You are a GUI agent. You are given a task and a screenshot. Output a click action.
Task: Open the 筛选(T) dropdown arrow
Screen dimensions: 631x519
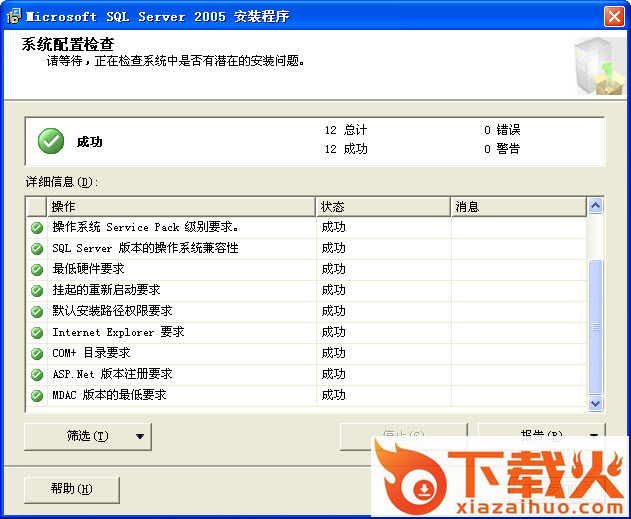[x=140, y=436]
